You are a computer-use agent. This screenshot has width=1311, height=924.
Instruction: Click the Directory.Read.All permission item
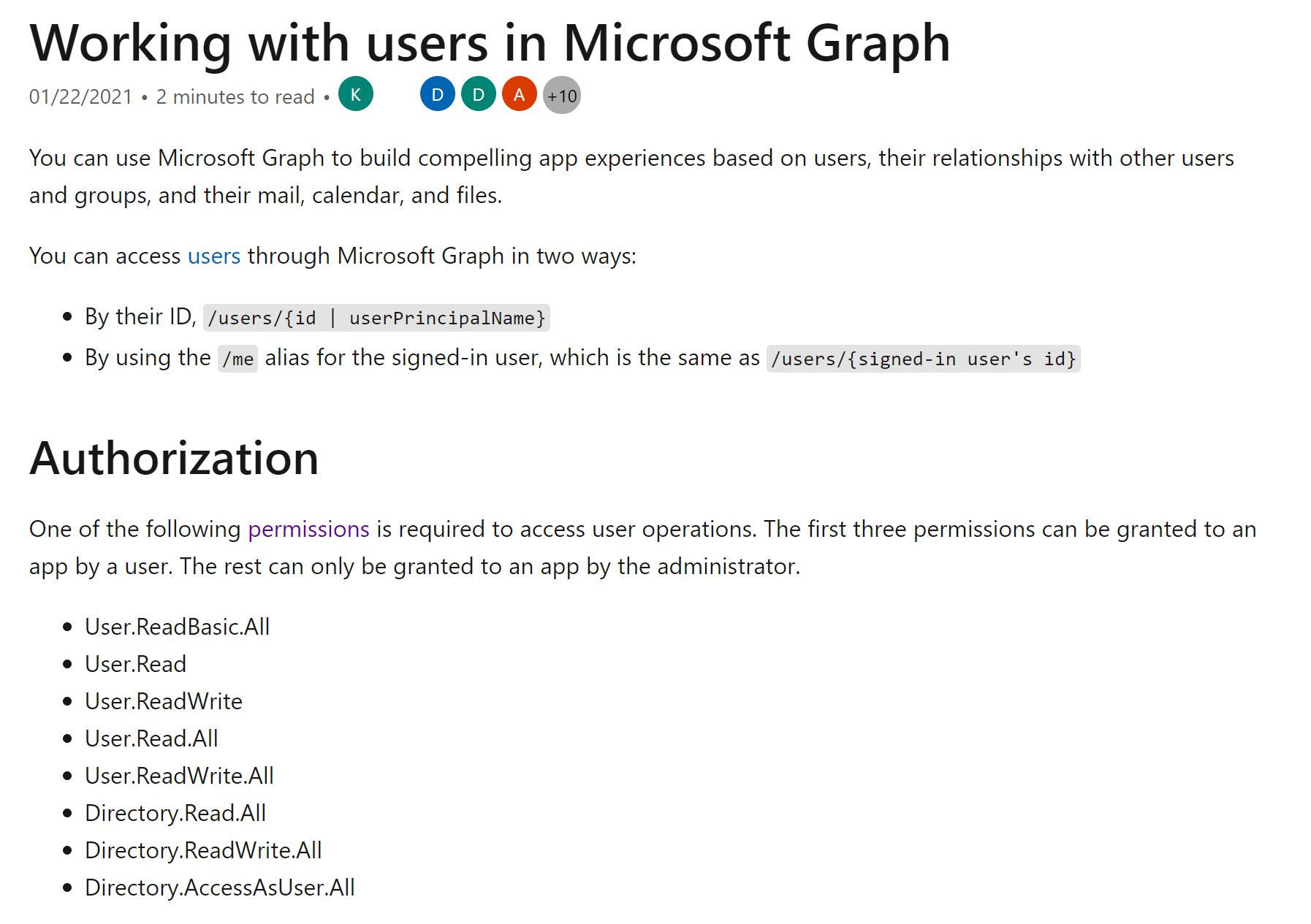click(x=175, y=814)
